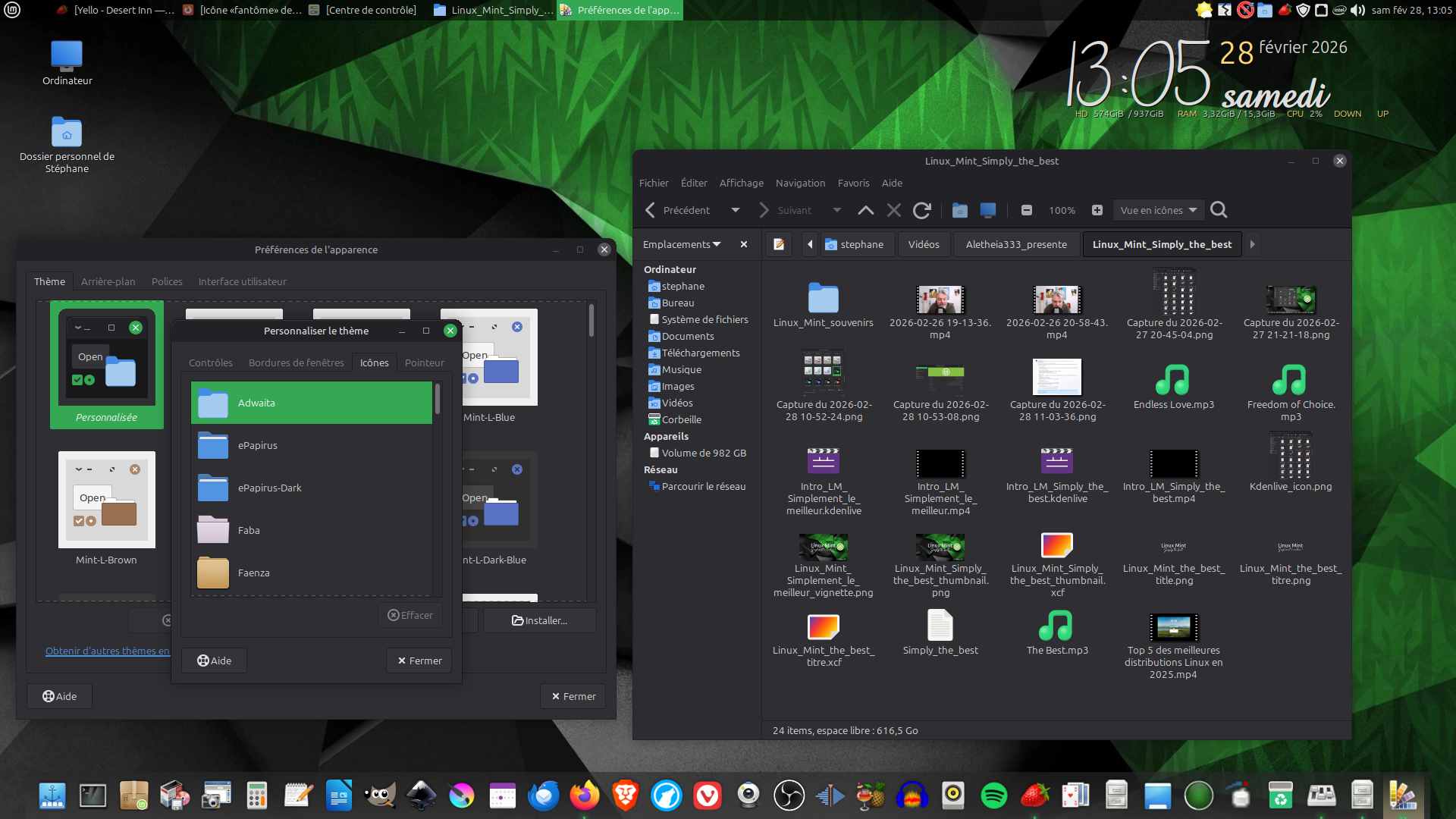
Task: Close the Emplacements sidebar
Action: 744,244
